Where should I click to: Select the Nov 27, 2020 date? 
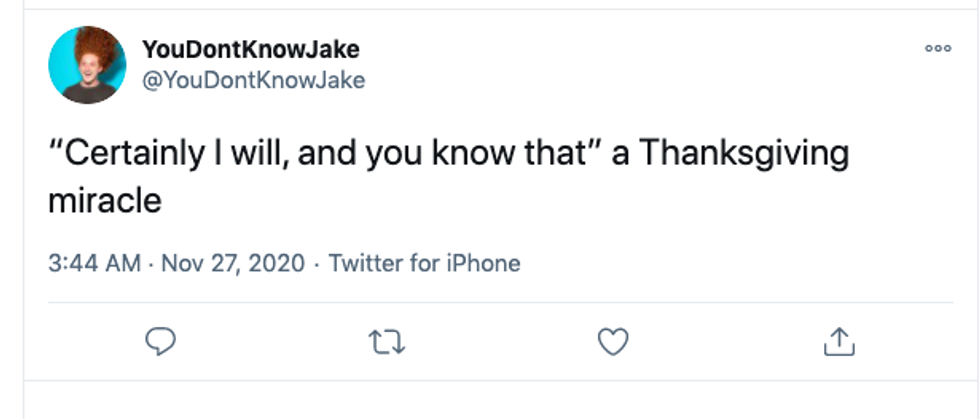(x=233, y=263)
